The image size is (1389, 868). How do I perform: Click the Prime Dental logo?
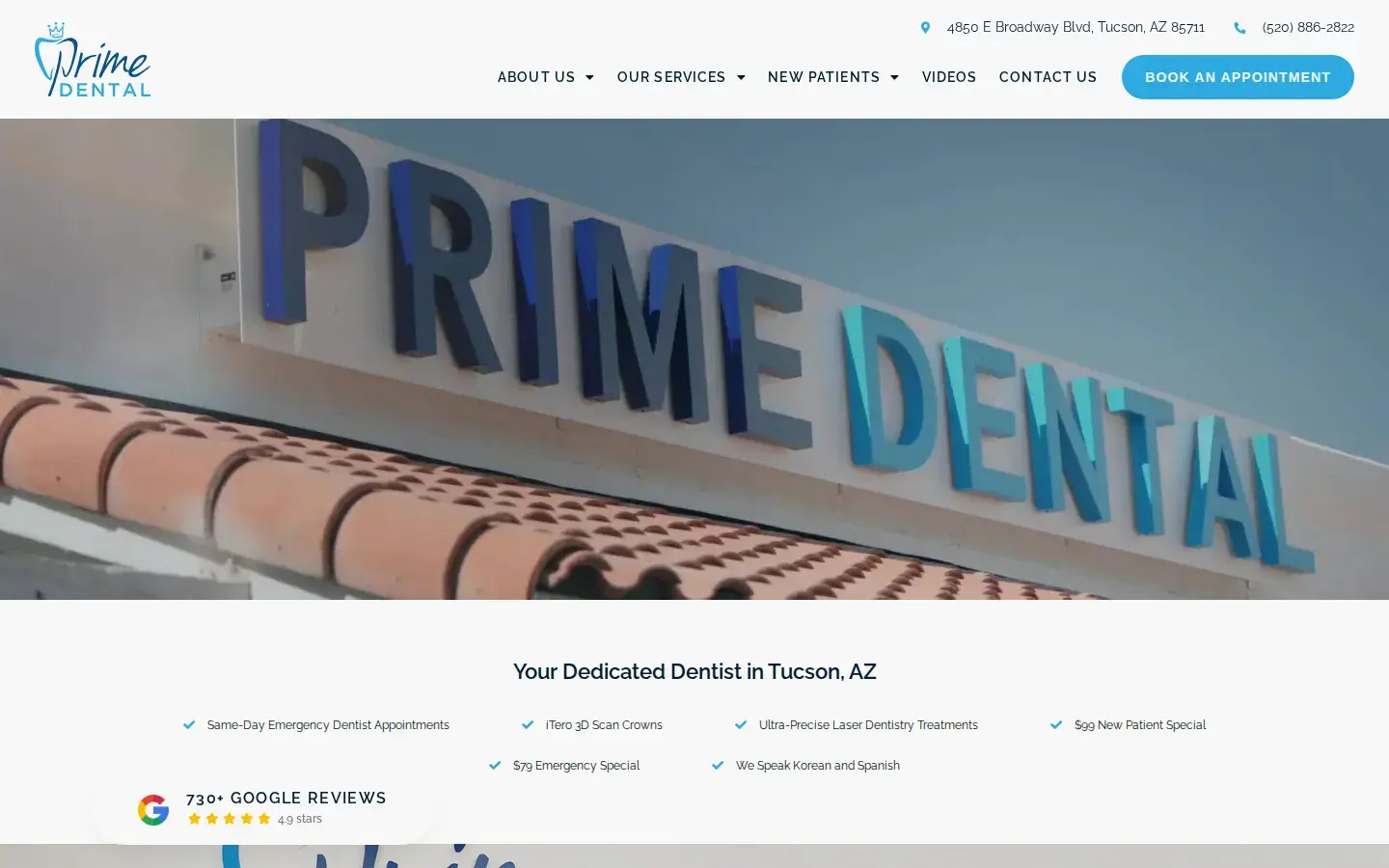[x=93, y=60]
